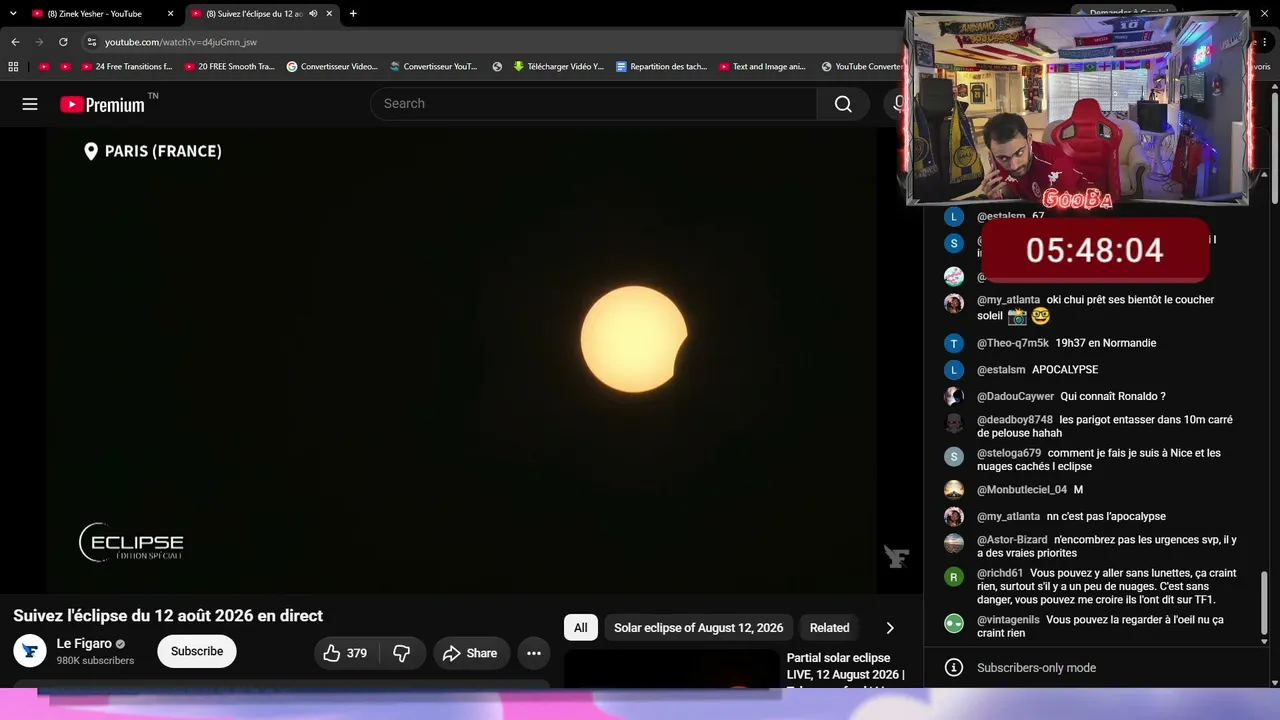Screen dimensions: 1280x720
Task: Open the Repartition des tach... bookmark
Action: (662, 67)
